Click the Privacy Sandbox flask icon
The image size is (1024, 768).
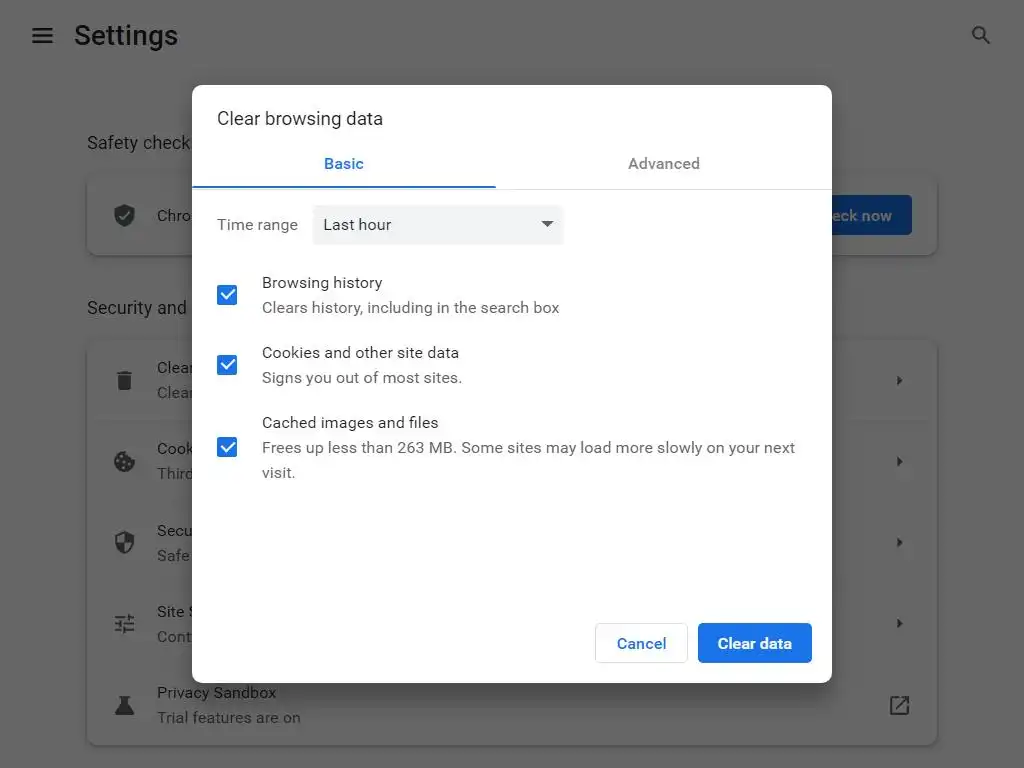pos(124,705)
